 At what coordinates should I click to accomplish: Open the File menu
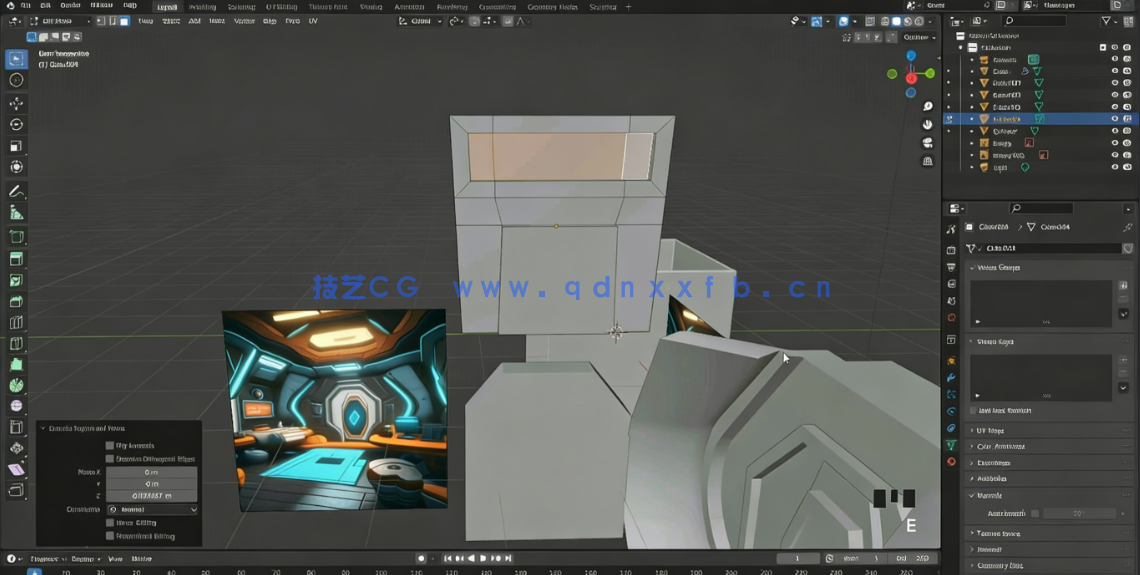pos(26,5)
